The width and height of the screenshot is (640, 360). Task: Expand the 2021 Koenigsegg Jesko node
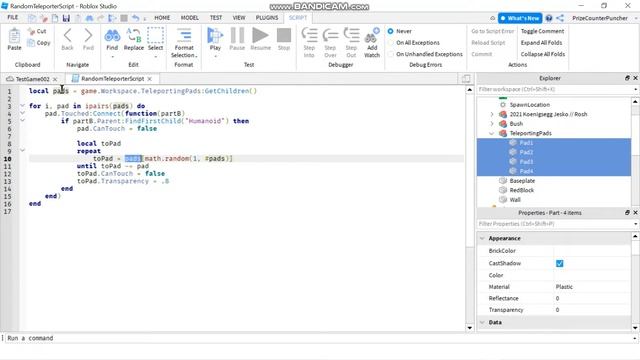492,114
